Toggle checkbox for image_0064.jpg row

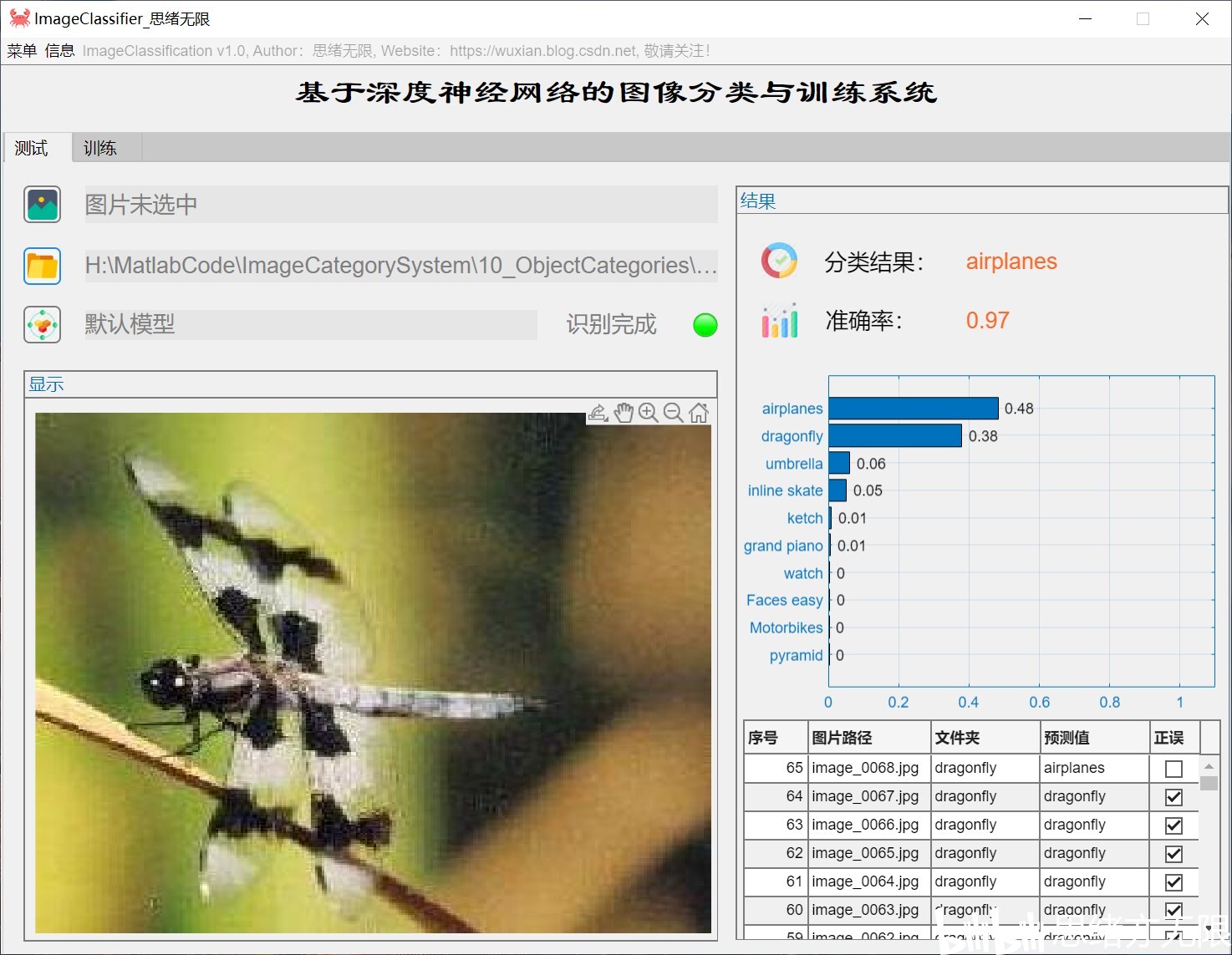pos(1173,882)
